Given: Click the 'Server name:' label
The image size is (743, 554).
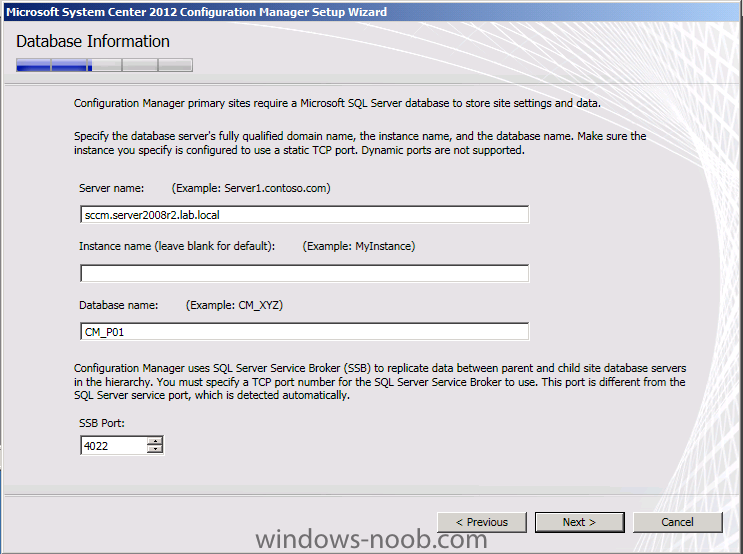Looking at the screenshot, I should 111,188.
